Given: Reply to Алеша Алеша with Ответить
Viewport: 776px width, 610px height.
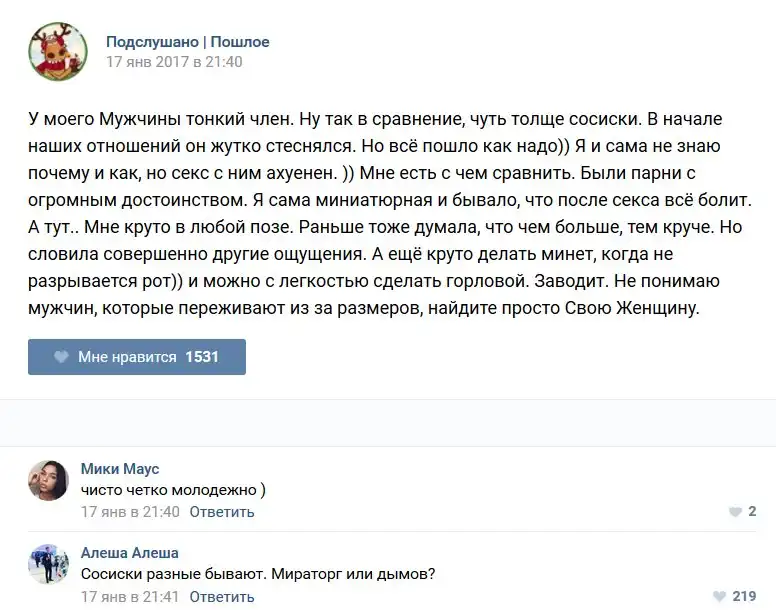Looking at the screenshot, I should [222, 597].
